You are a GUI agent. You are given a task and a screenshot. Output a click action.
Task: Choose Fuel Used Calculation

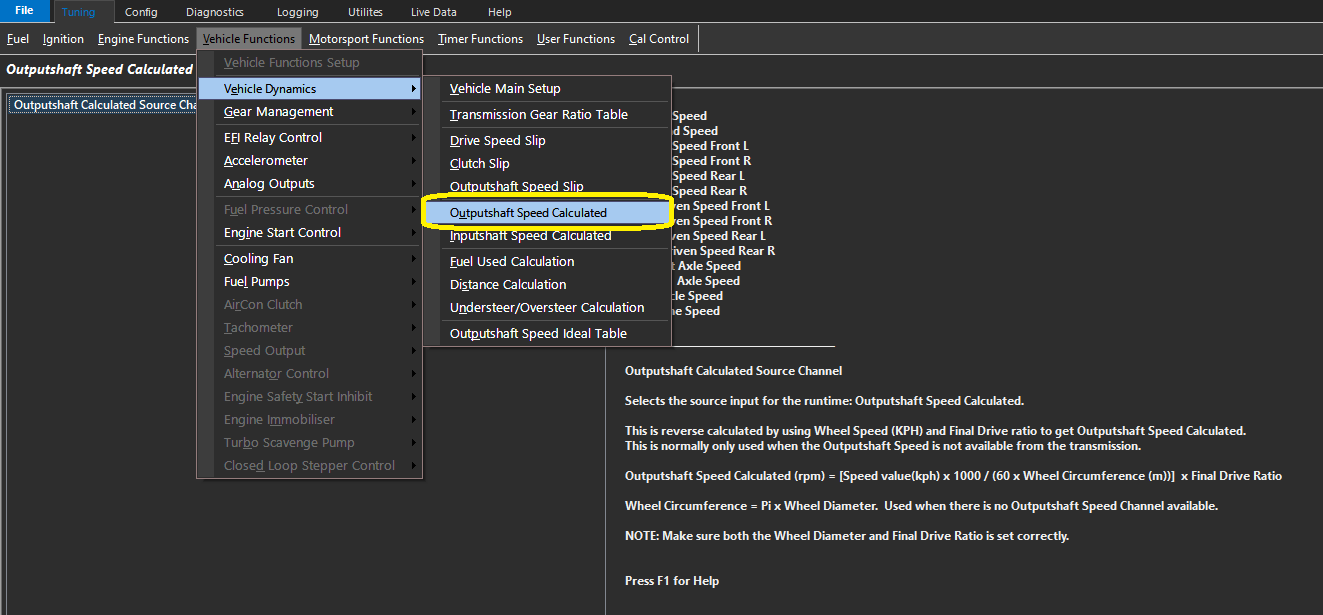[512, 262]
